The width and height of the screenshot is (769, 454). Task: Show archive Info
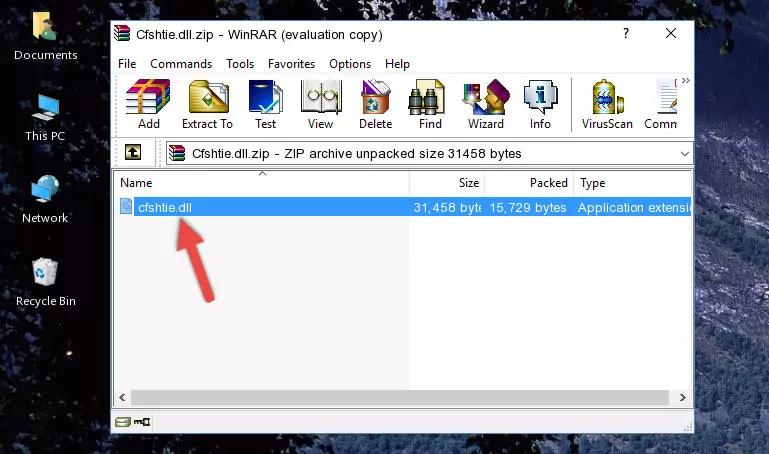click(540, 104)
